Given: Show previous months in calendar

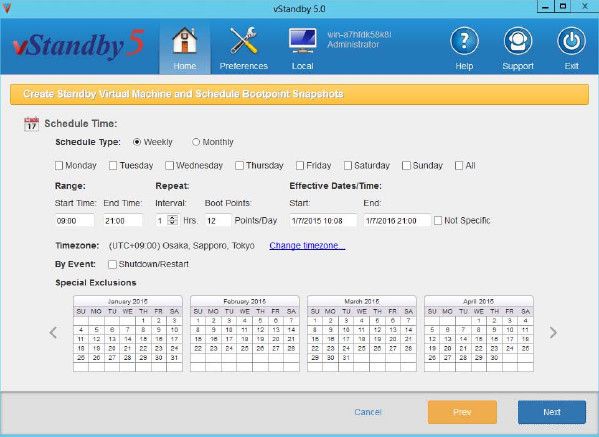Looking at the screenshot, I should pos(53,333).
